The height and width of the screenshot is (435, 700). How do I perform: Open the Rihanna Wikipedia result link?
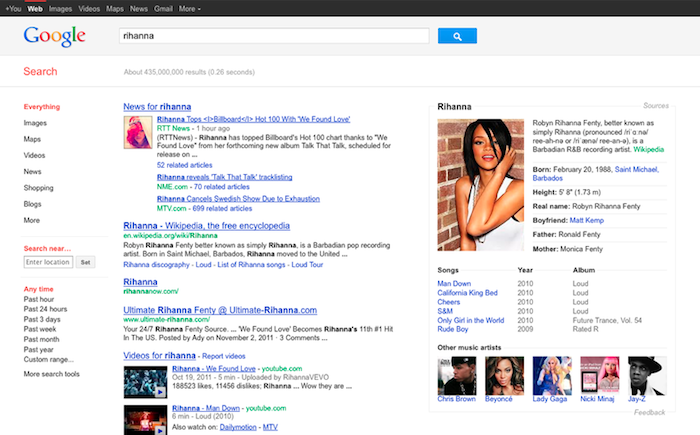[x=206, y=226]
